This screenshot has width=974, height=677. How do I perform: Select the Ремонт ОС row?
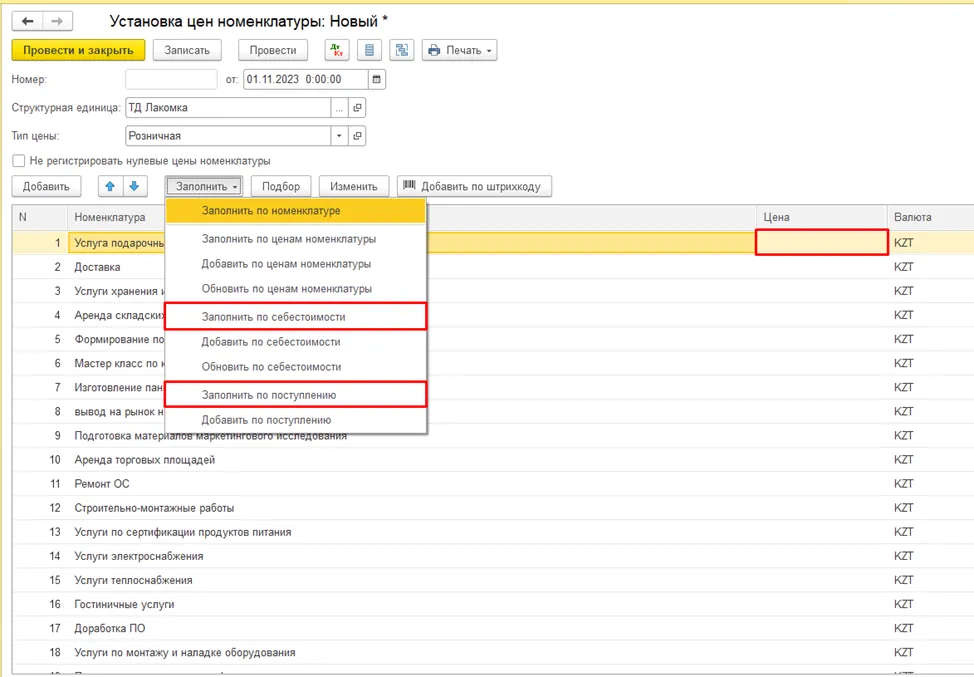(493, 484)
